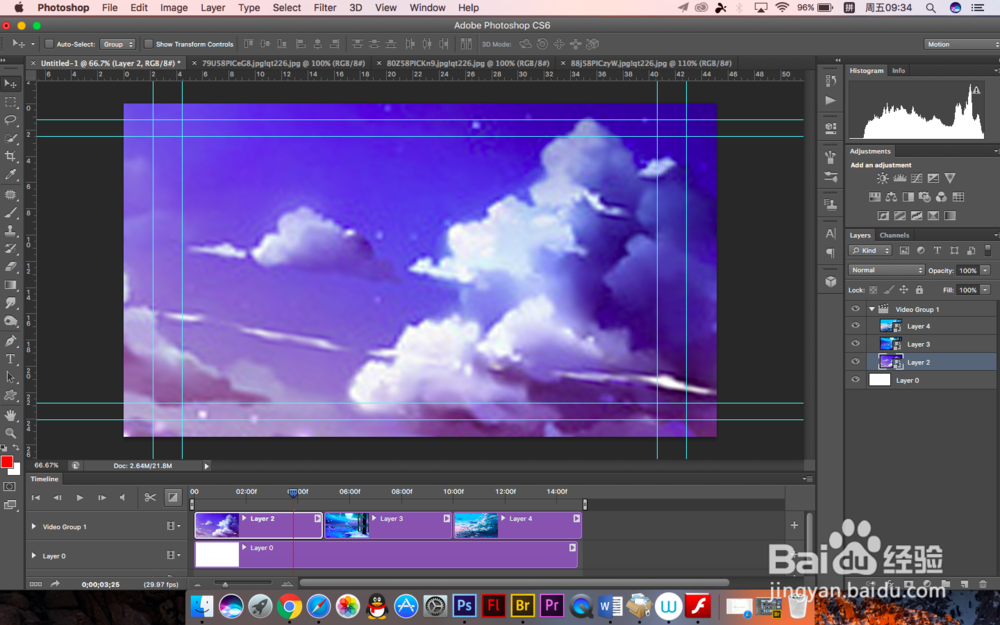This screenshot has width=1000, height=625.
Task: Toggle visibility of Layer 4
Action: [855, 326]
